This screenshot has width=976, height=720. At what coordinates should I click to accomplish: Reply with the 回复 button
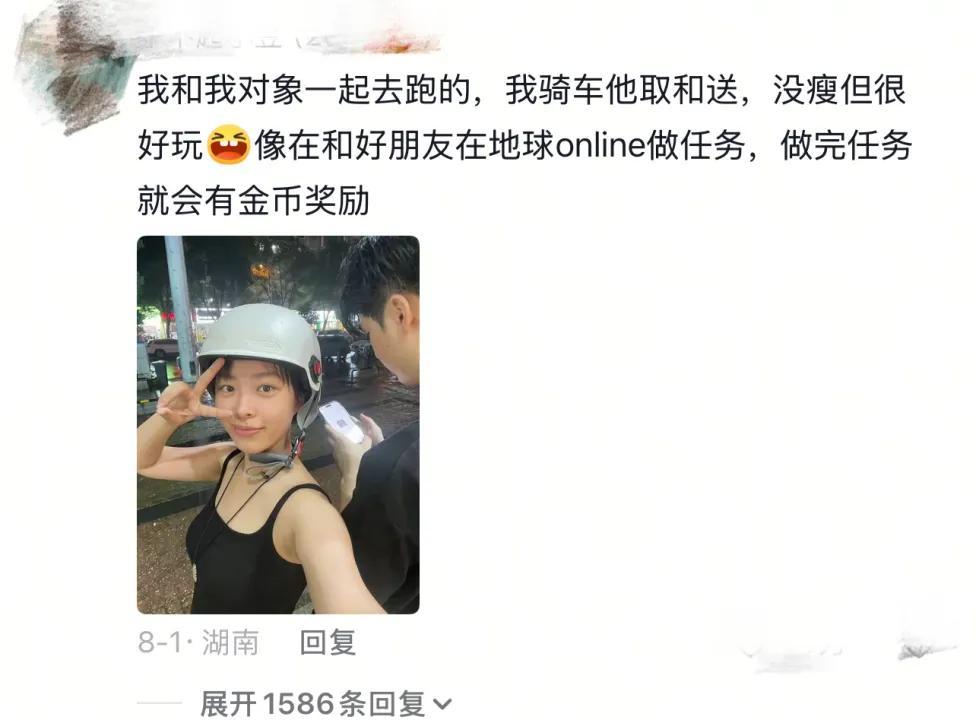(327, 642)
